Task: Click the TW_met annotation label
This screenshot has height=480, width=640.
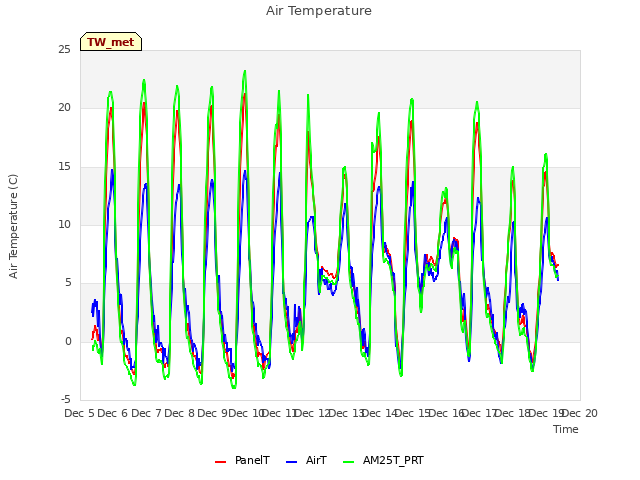Action: click(x=111, y=42)
